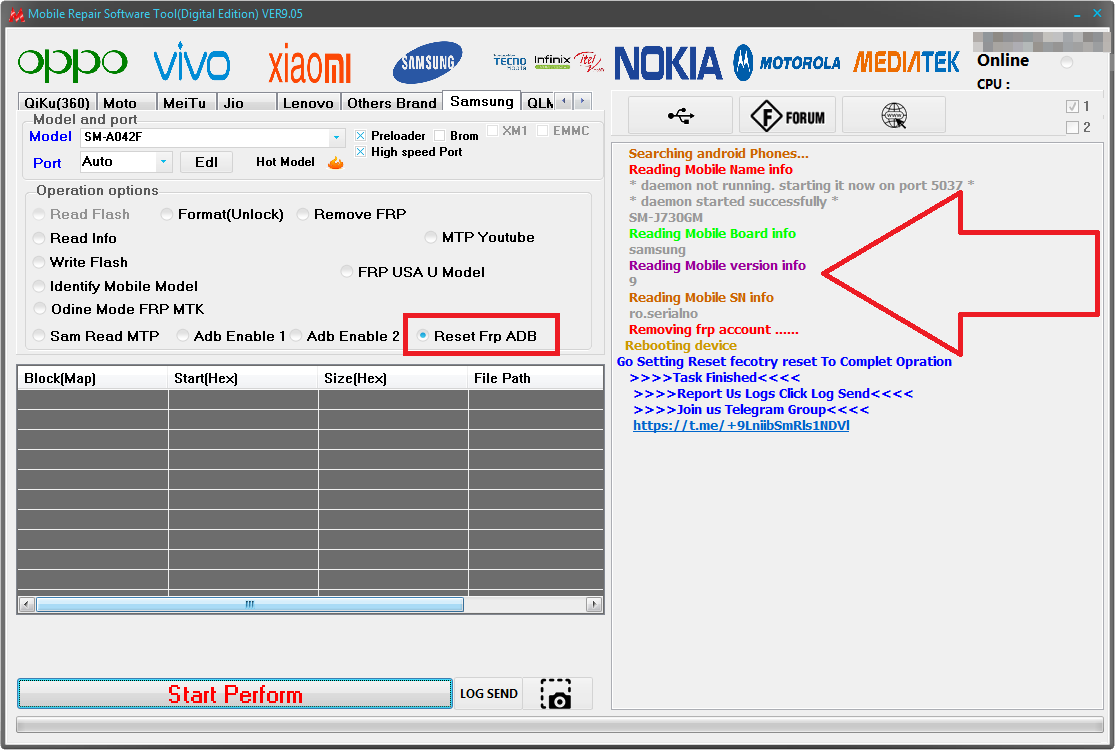Click the LOG SEND button
The image size is (1115, 750).
(x=489, y=694)
